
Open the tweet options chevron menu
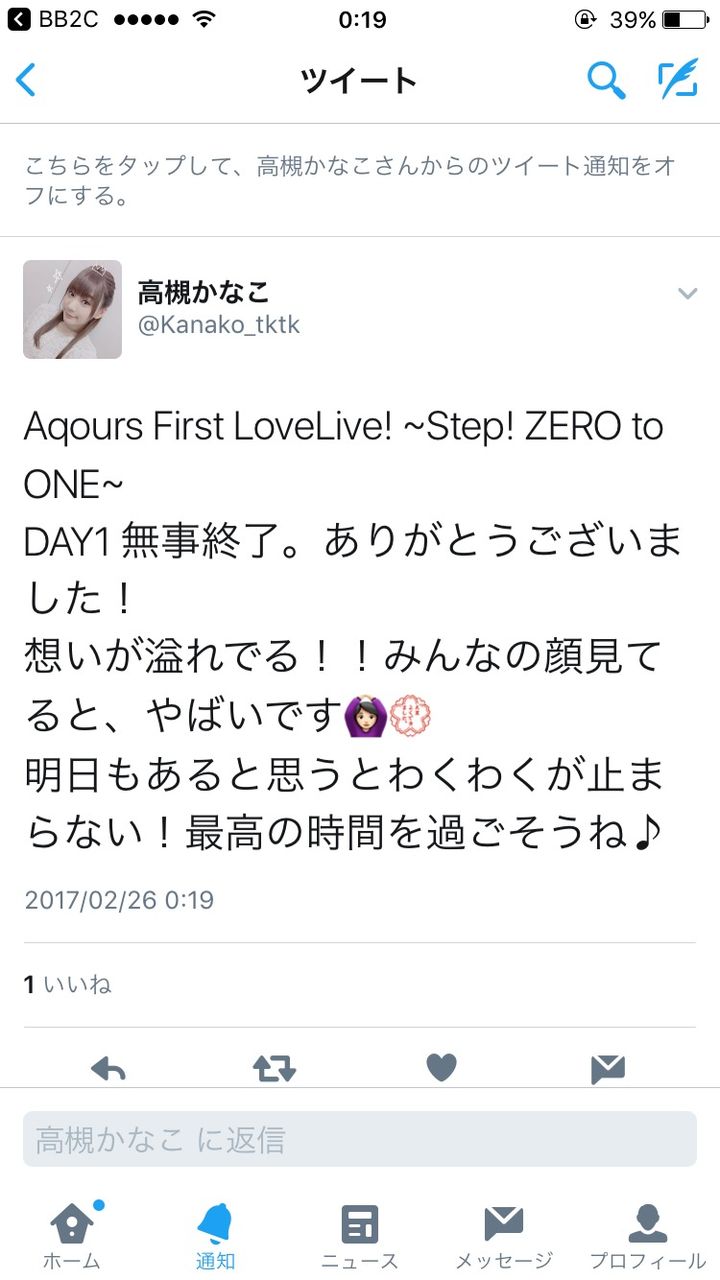click(x=687, y=293)
